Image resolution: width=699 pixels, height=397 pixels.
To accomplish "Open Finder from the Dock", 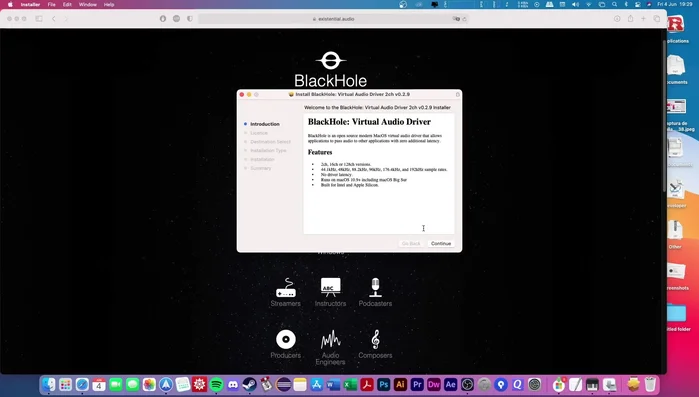I will click(49, 384).
